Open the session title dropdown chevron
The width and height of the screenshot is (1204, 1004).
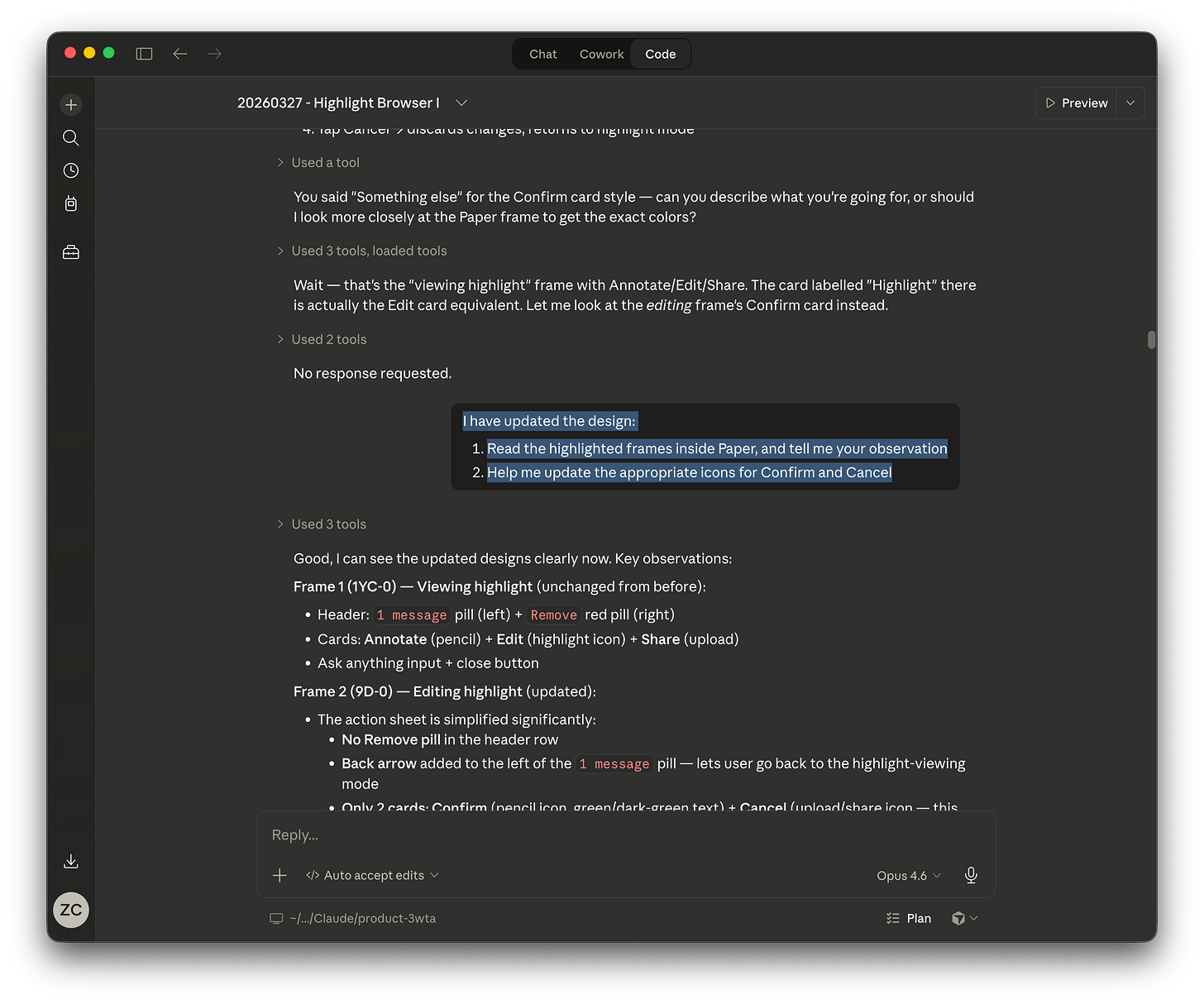click(461, 103)
